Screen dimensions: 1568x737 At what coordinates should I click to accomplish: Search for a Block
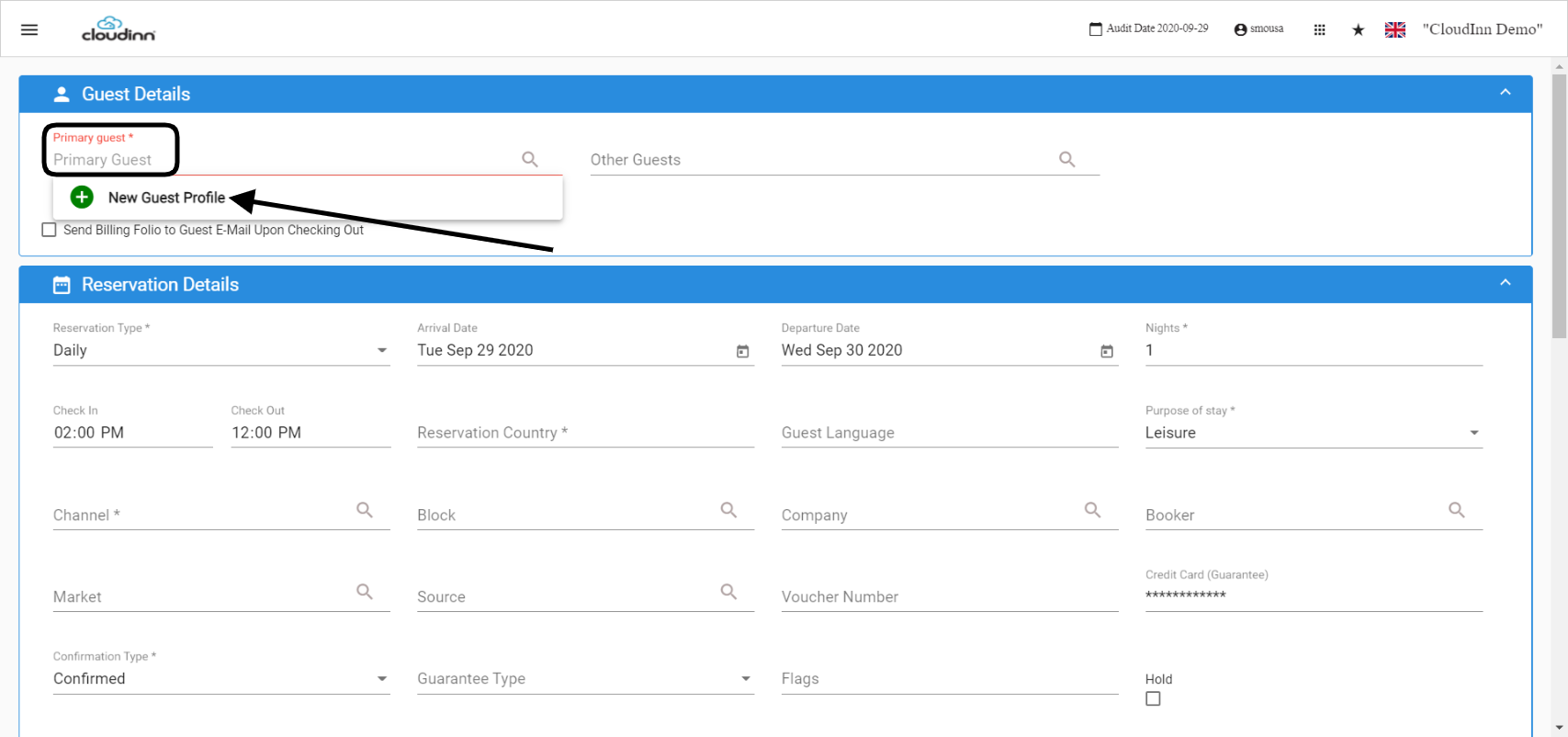tap(728, 510)
